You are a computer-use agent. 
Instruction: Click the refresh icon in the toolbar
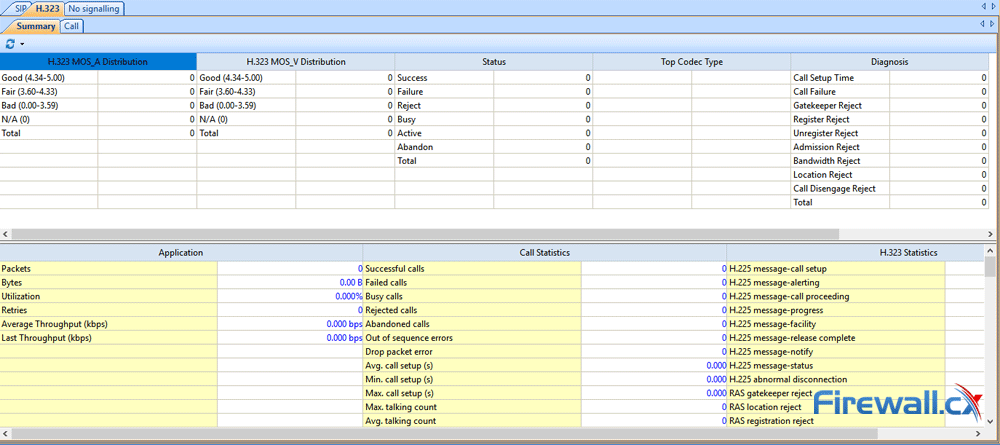pos(10,44)
